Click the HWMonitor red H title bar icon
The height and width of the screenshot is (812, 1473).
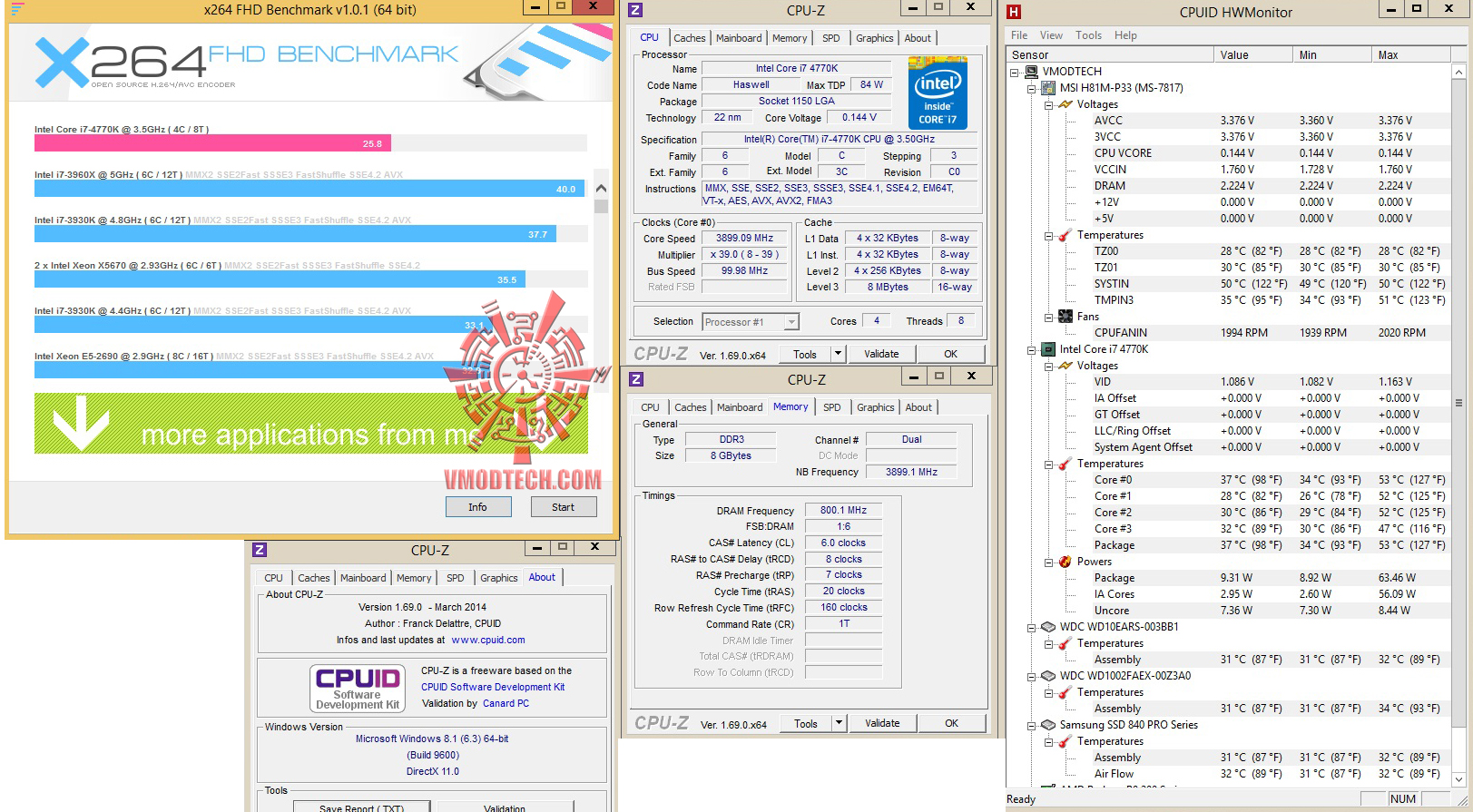1015,12
